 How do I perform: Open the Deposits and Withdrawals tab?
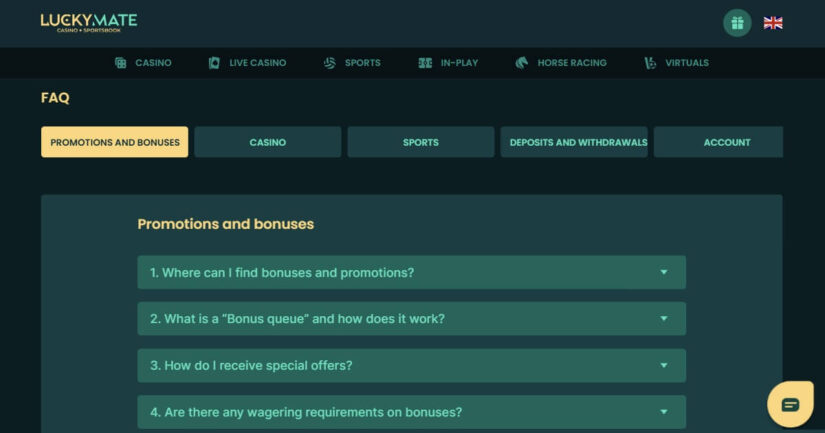pos(574,142)
